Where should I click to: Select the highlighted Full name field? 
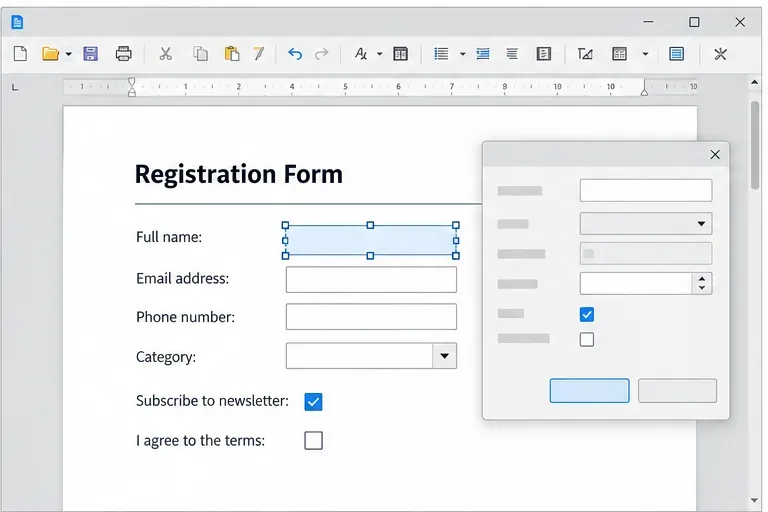370,240
